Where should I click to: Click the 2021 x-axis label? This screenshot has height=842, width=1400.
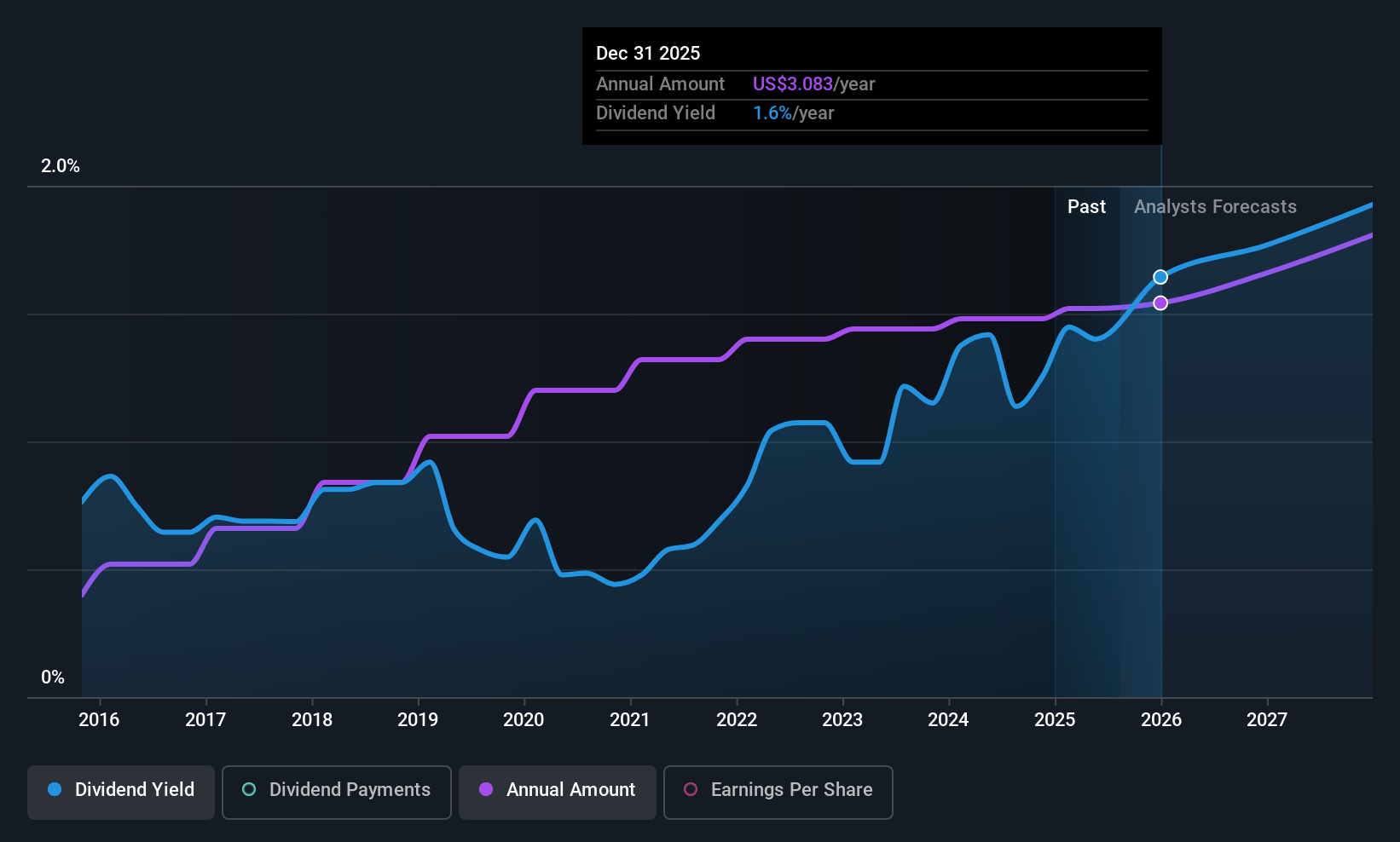click(x=630, y=720)
